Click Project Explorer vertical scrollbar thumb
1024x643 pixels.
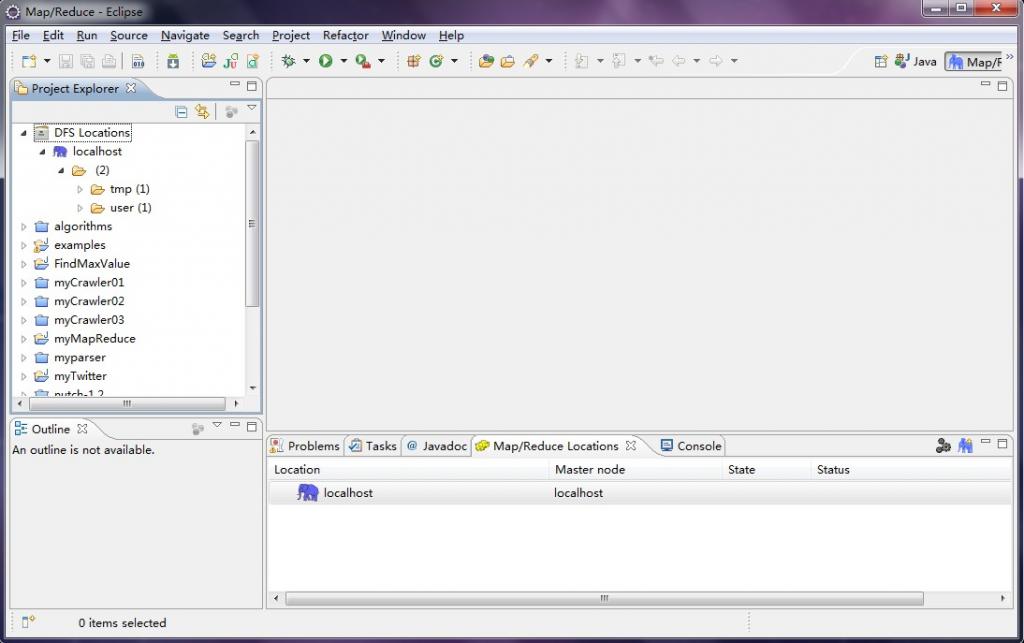252,223
